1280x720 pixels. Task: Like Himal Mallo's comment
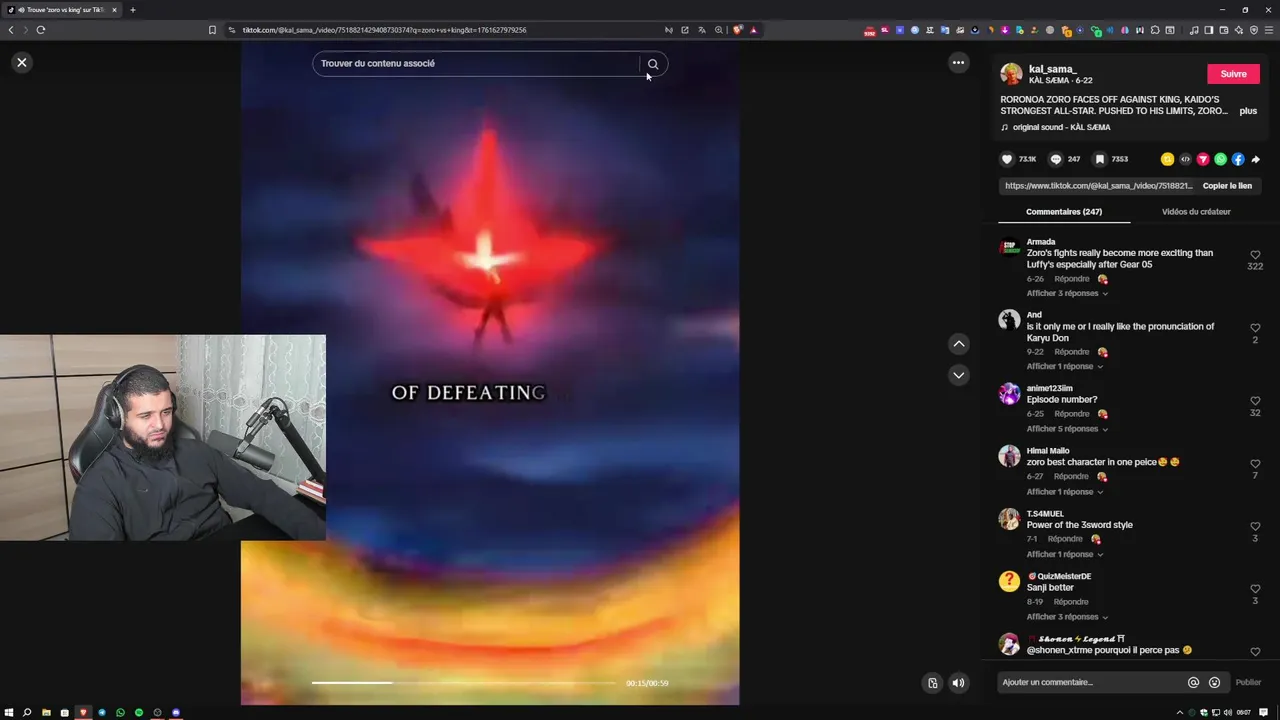click(x=1255, y=464)
